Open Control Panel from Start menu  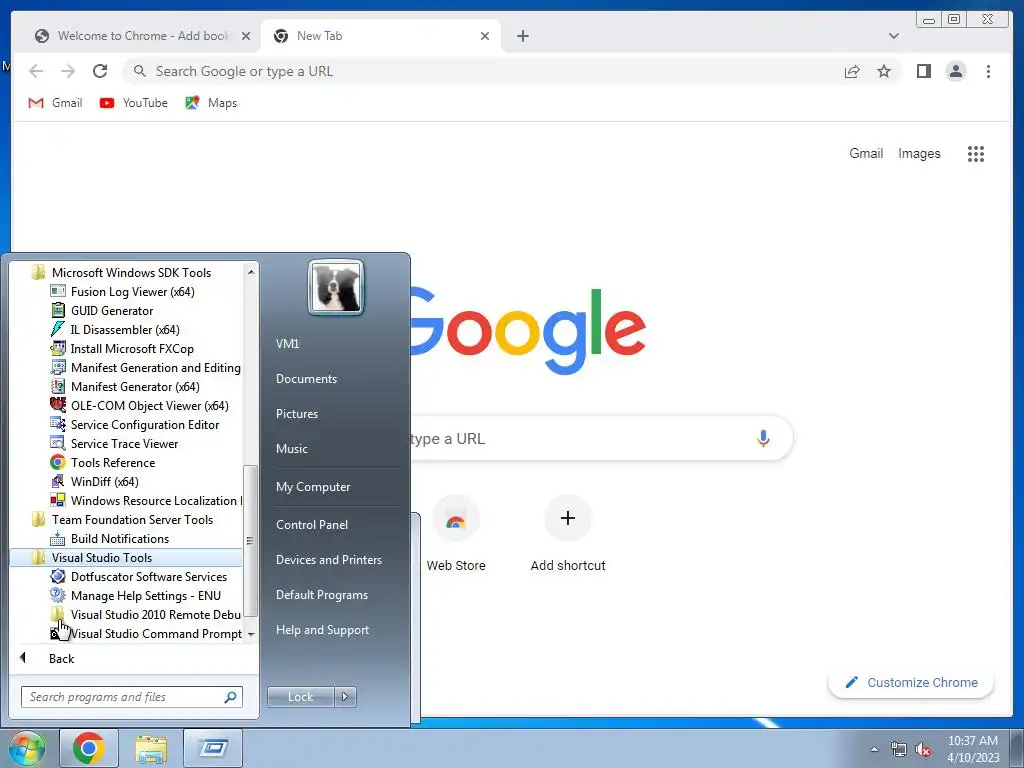coord(312,525)
